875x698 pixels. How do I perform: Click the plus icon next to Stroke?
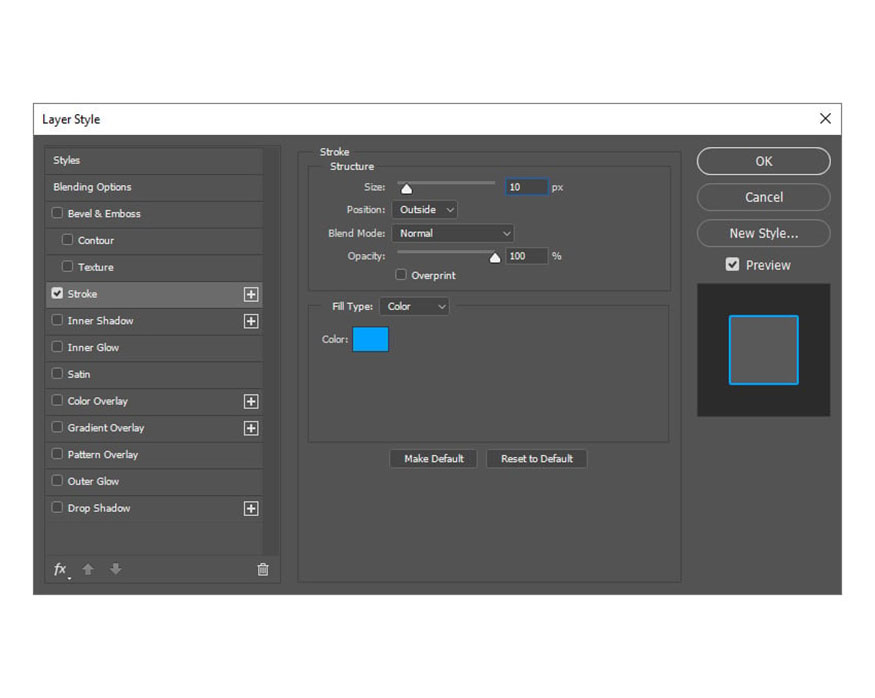[x=251, y=294]
